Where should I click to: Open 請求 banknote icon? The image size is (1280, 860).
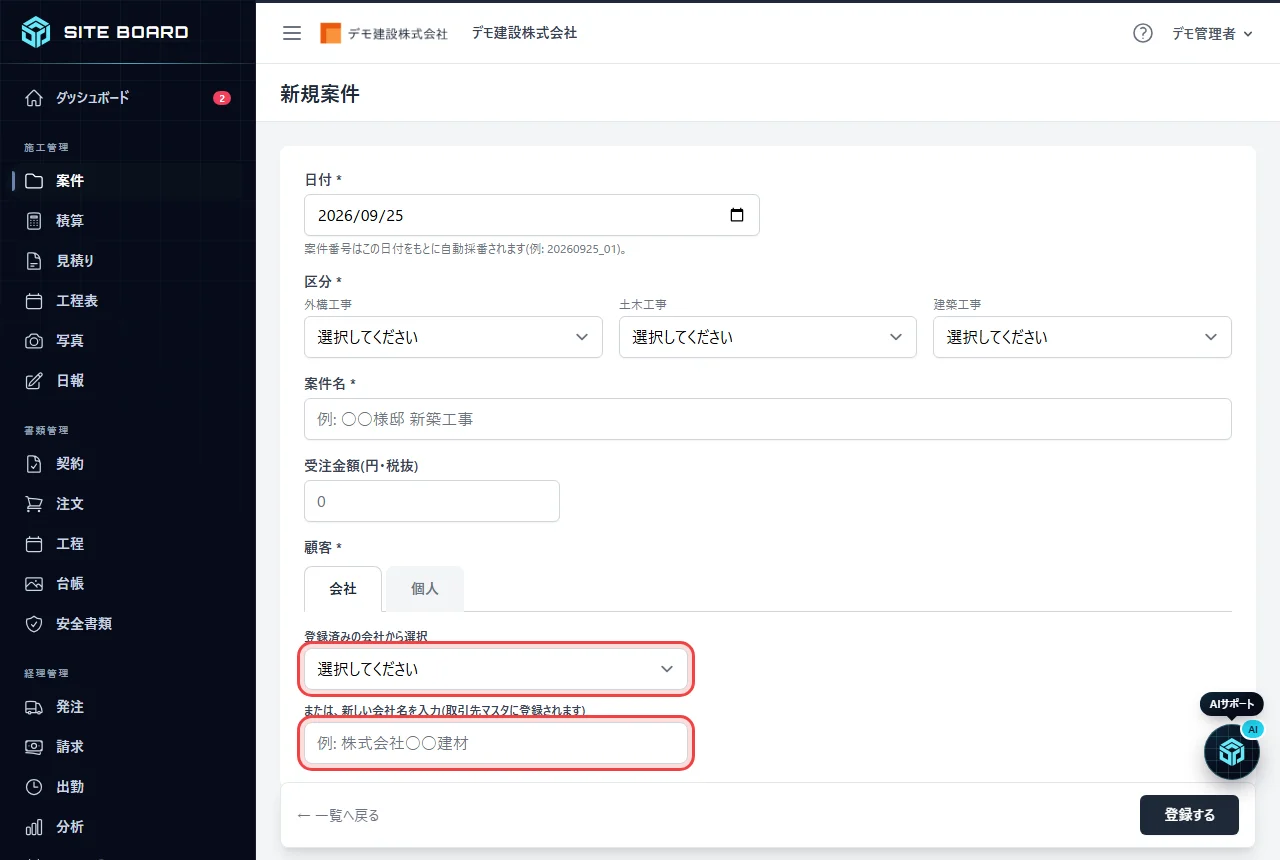tap(34, 747)
